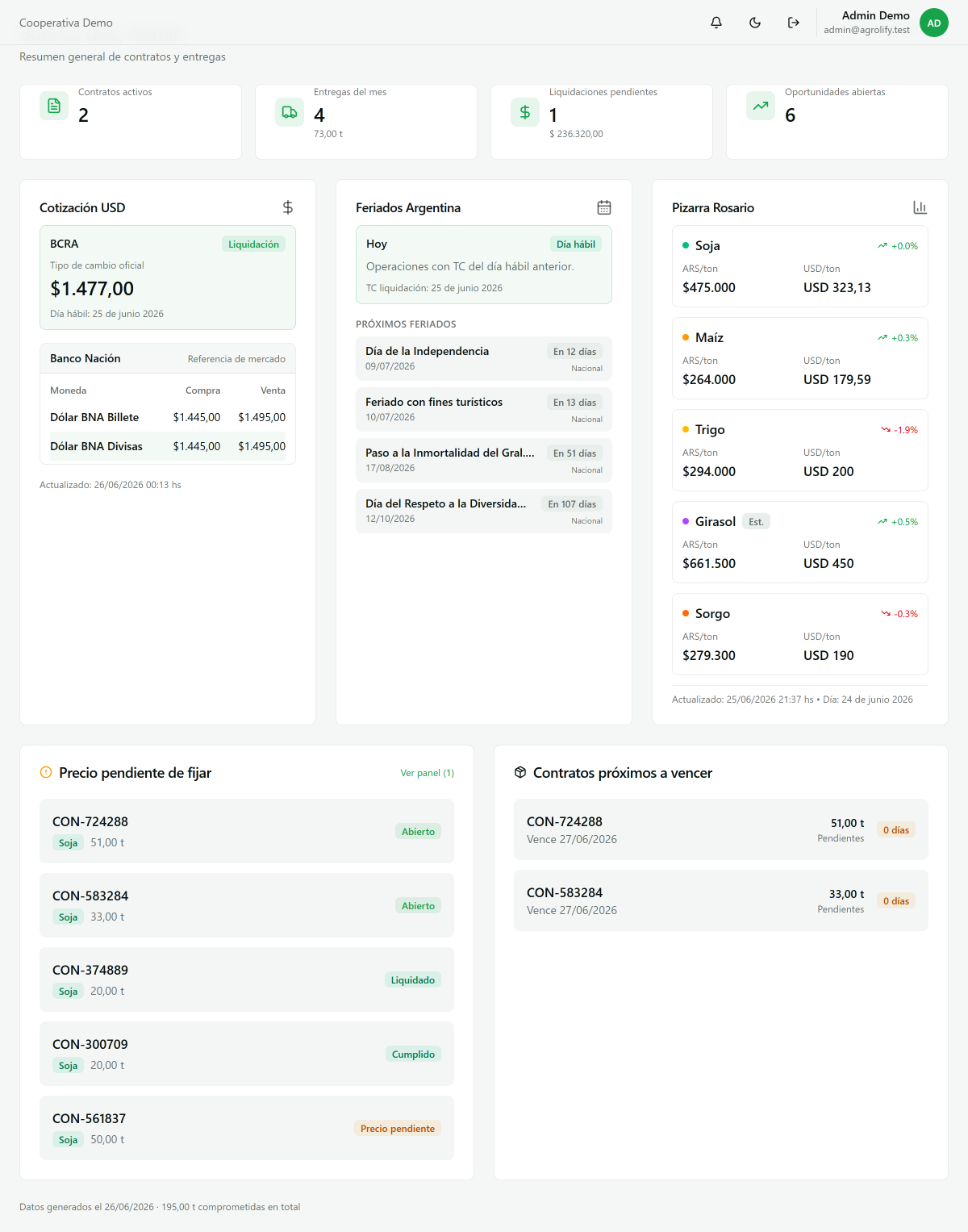Click Actualizado: 26/06/2026 00:13 hs

[111, 485]
